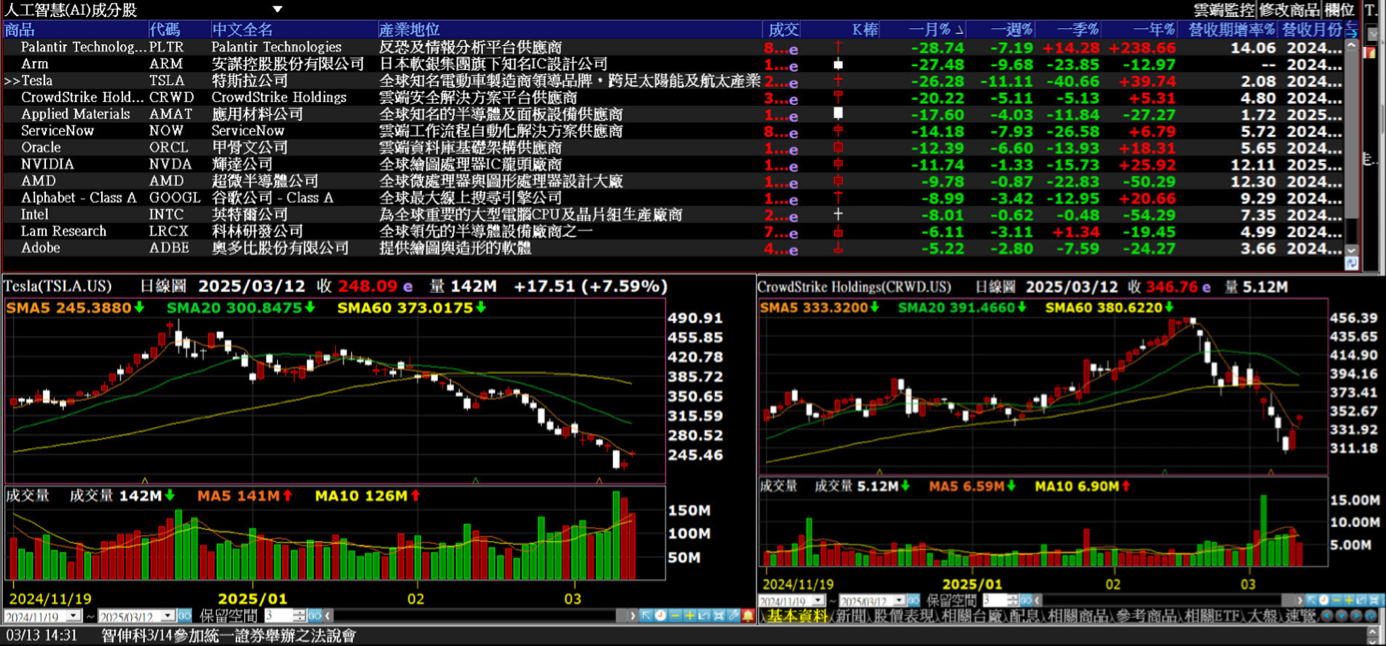This screenshot has height=646, width=1386.
Task: Select the Applied Materials row
Action: (672, 114)
